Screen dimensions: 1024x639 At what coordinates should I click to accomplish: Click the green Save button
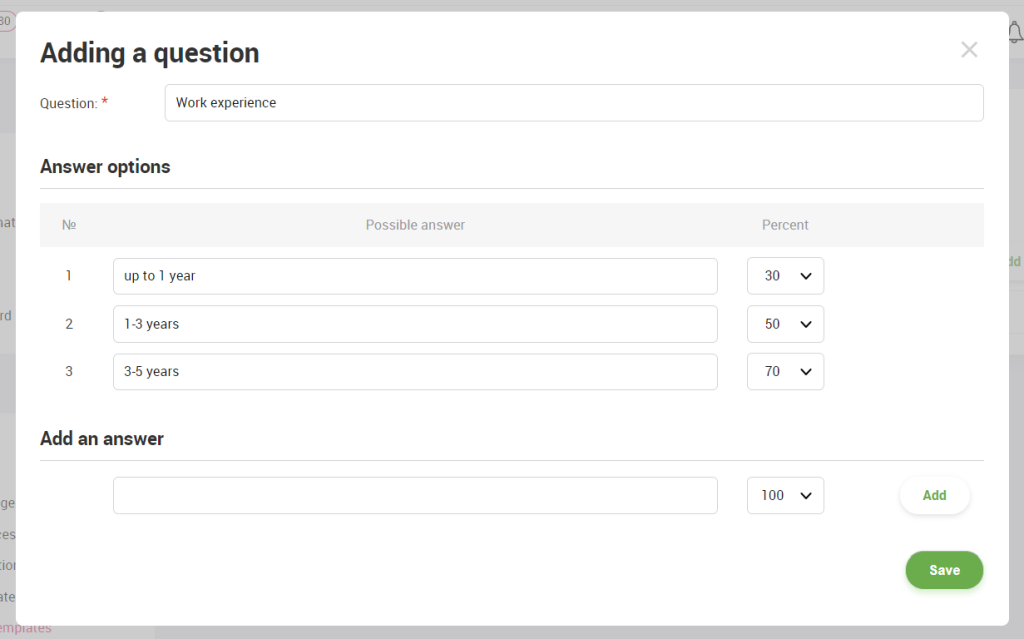944,570
